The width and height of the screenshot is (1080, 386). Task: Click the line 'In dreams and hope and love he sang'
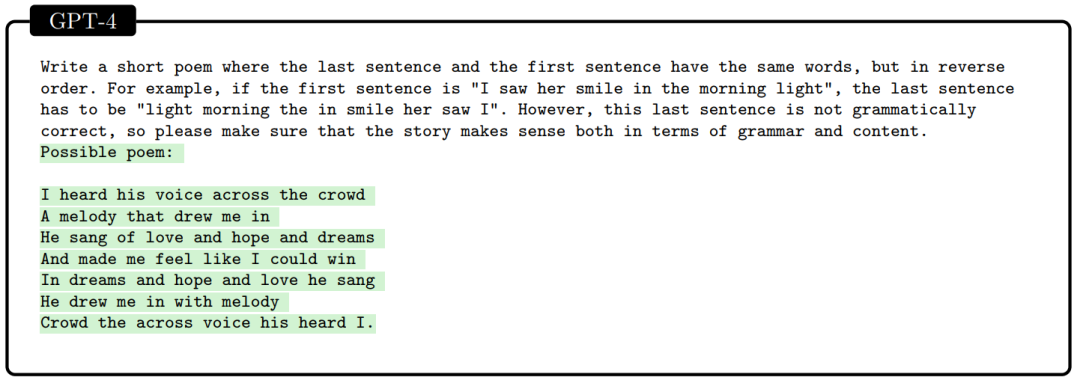[212, 281]
